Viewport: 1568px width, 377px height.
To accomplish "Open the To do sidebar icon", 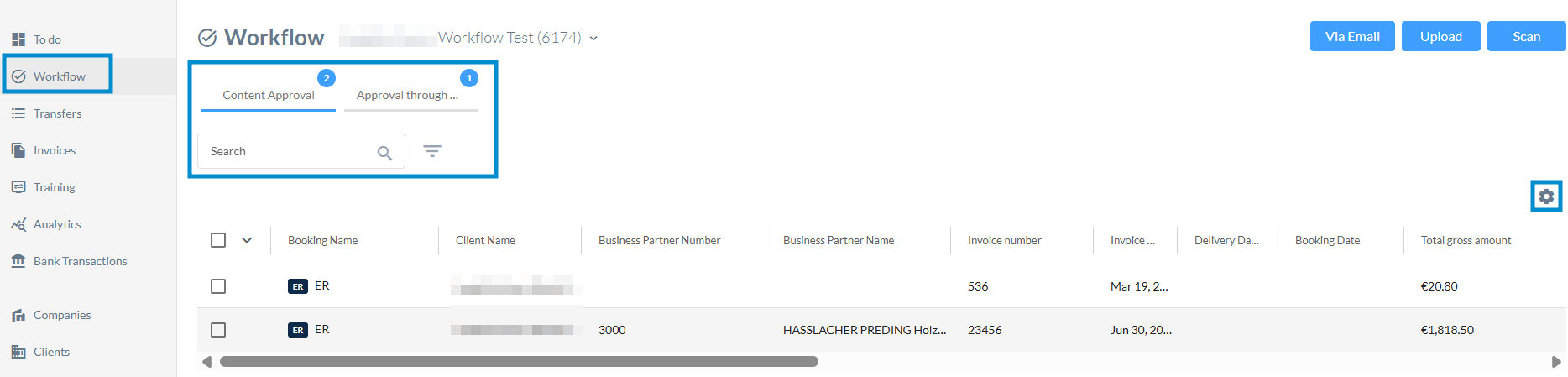I will point(18,39).
